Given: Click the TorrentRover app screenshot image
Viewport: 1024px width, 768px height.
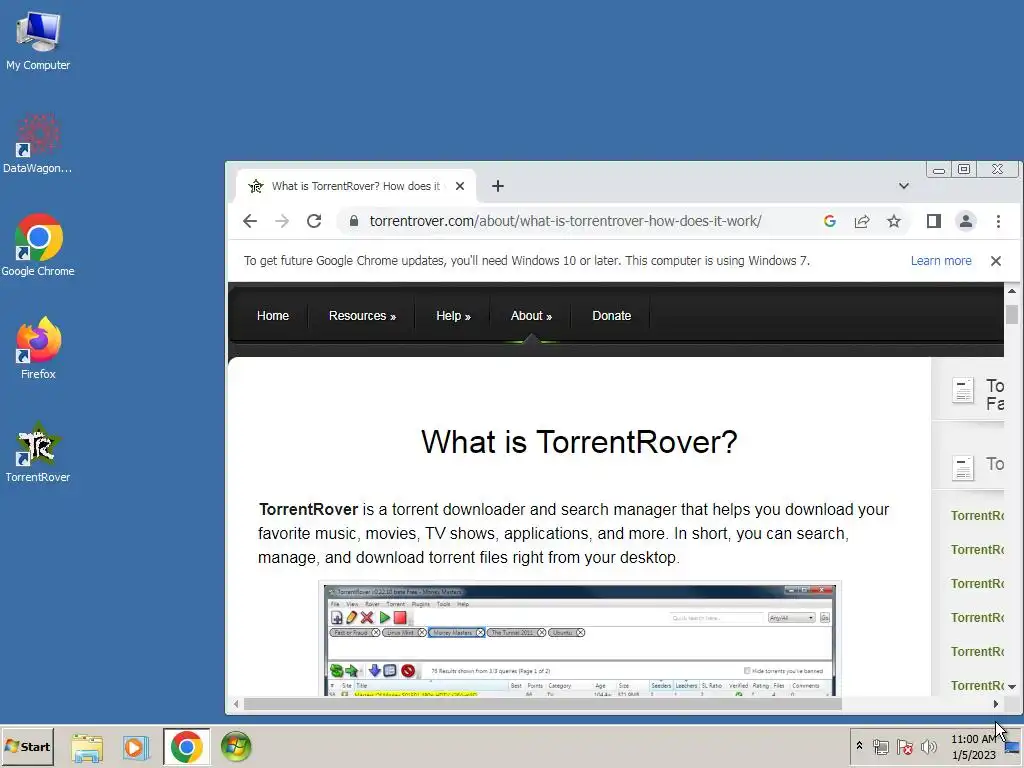Looking at the screenshot, I should pyautogui.click(x=580, y=639).
